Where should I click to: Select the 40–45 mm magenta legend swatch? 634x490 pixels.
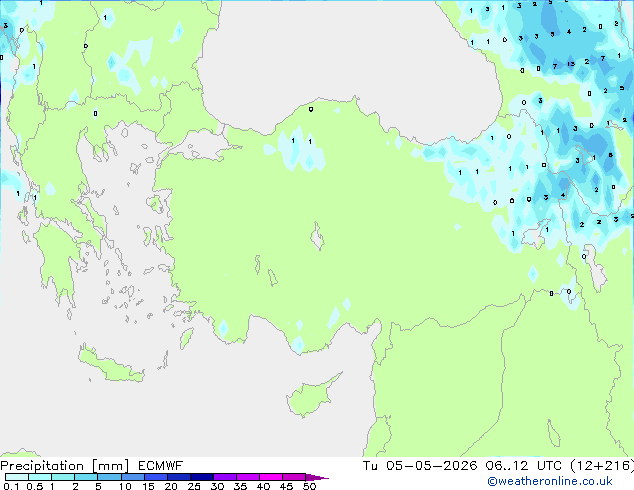coord(271,477)
